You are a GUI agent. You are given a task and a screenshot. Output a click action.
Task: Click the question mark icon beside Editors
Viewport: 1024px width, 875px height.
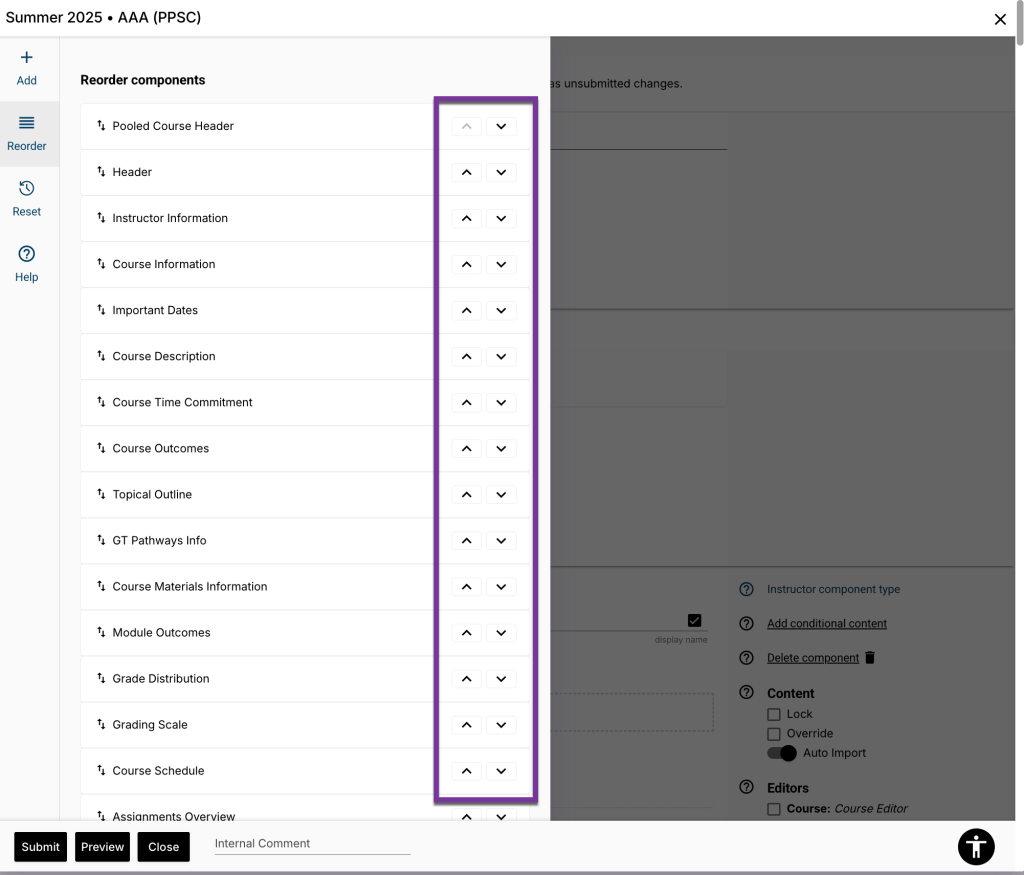click(746, 788)
